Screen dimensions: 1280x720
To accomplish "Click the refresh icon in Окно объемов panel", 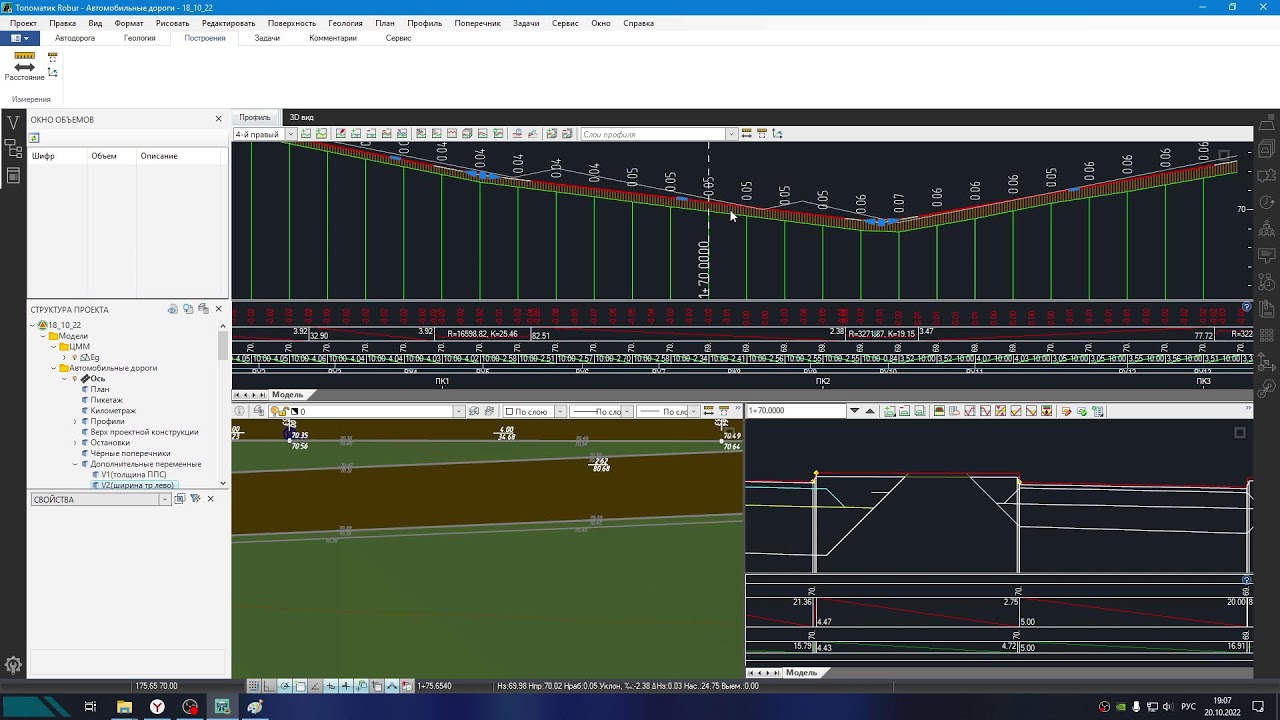I will point(34,138).
